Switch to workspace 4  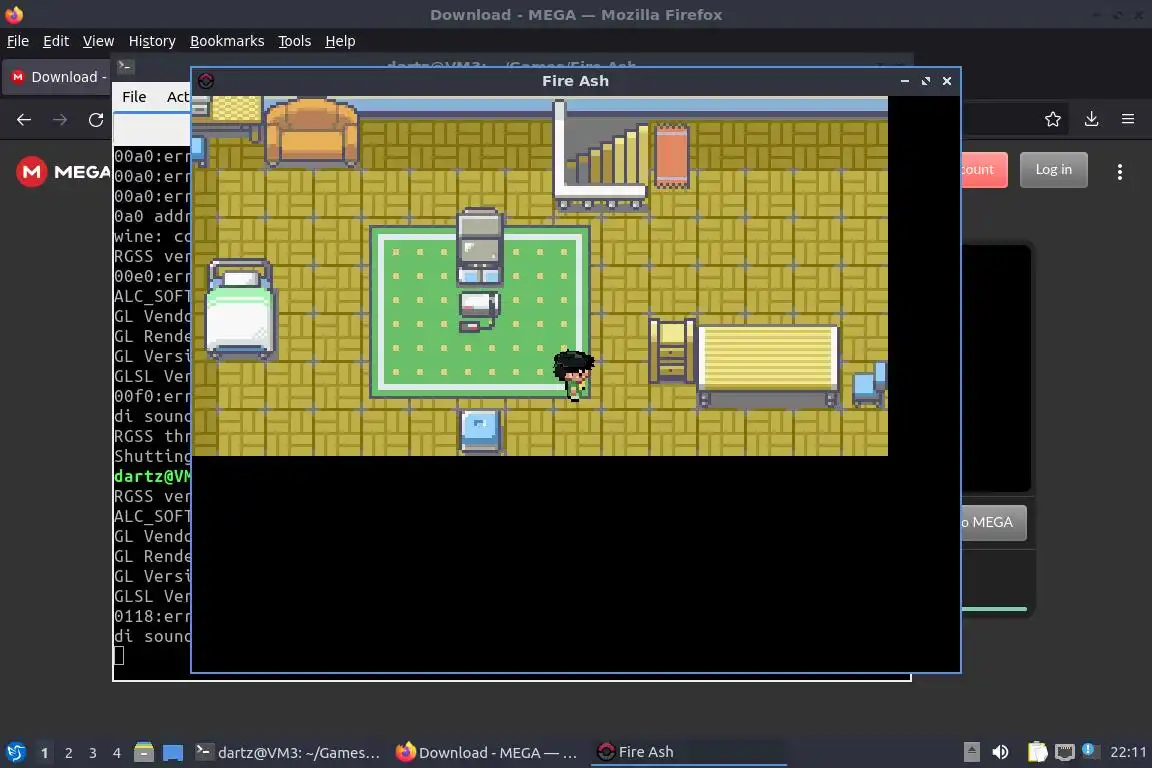pos(116,753)
